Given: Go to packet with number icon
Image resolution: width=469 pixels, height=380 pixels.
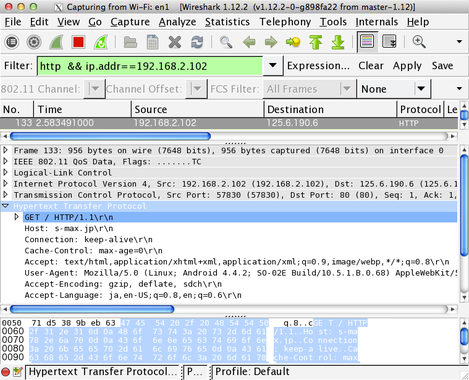Looking at the screenshot, I should (x=293, y=42).
